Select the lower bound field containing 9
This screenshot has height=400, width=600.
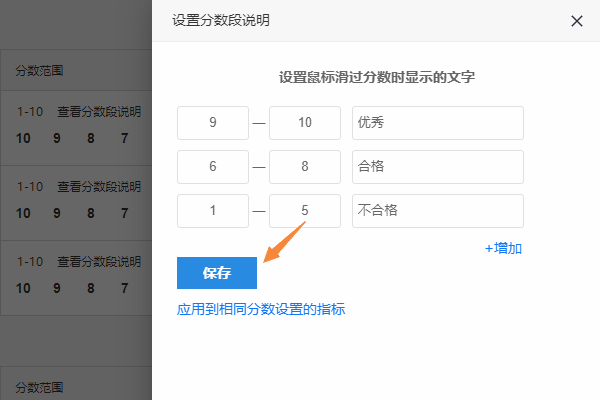tap(213, 123)
